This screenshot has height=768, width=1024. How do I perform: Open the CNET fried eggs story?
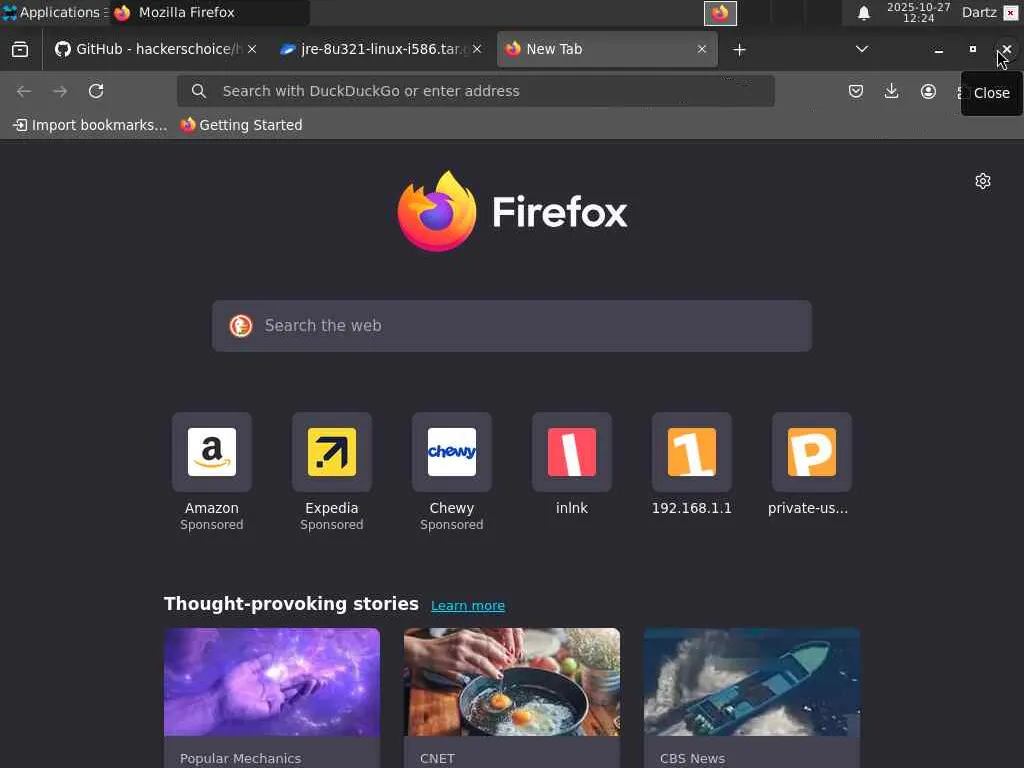tap(512, 682)
